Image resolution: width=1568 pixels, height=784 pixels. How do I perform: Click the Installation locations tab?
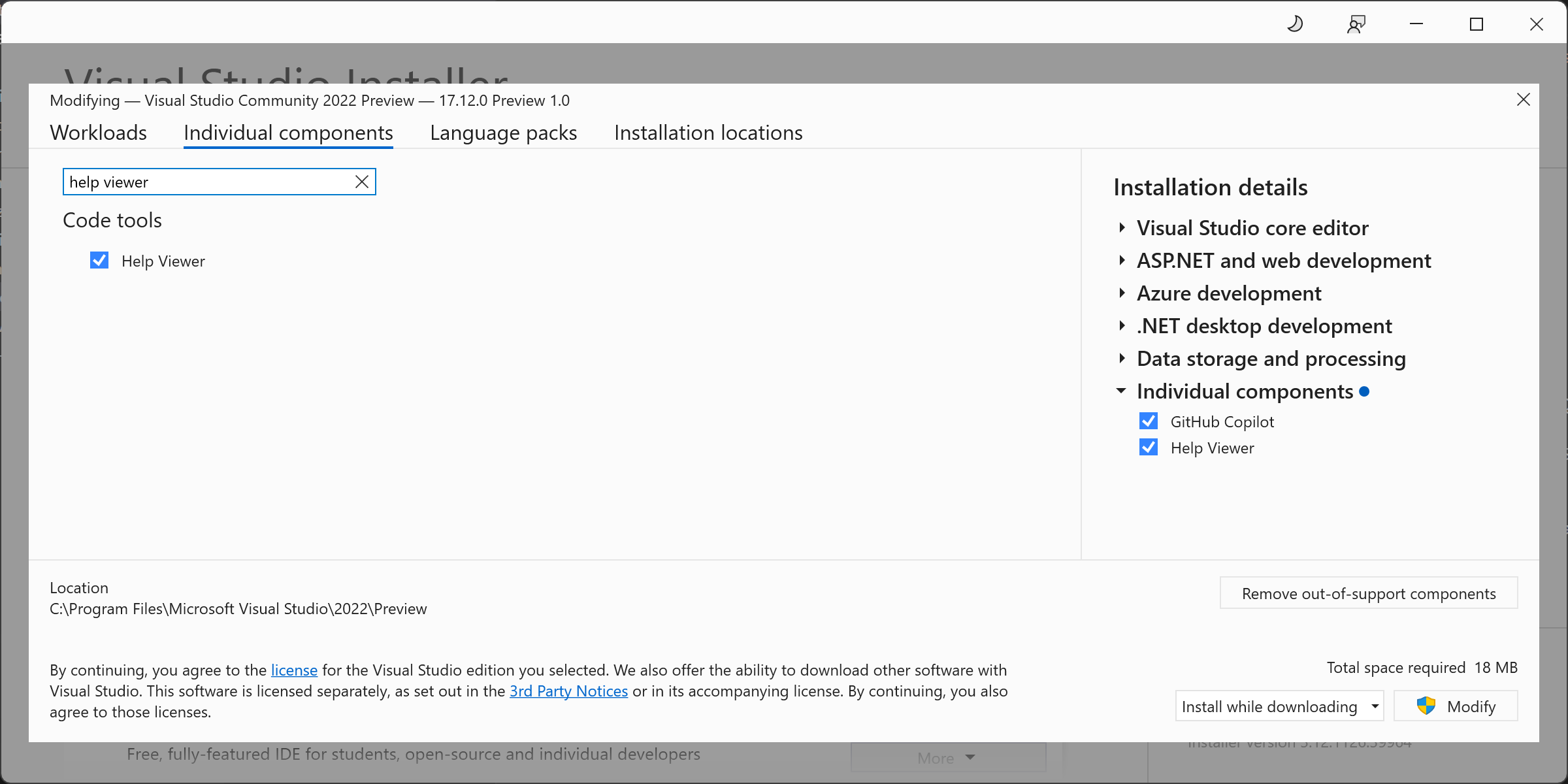click(x=708, y=131)
